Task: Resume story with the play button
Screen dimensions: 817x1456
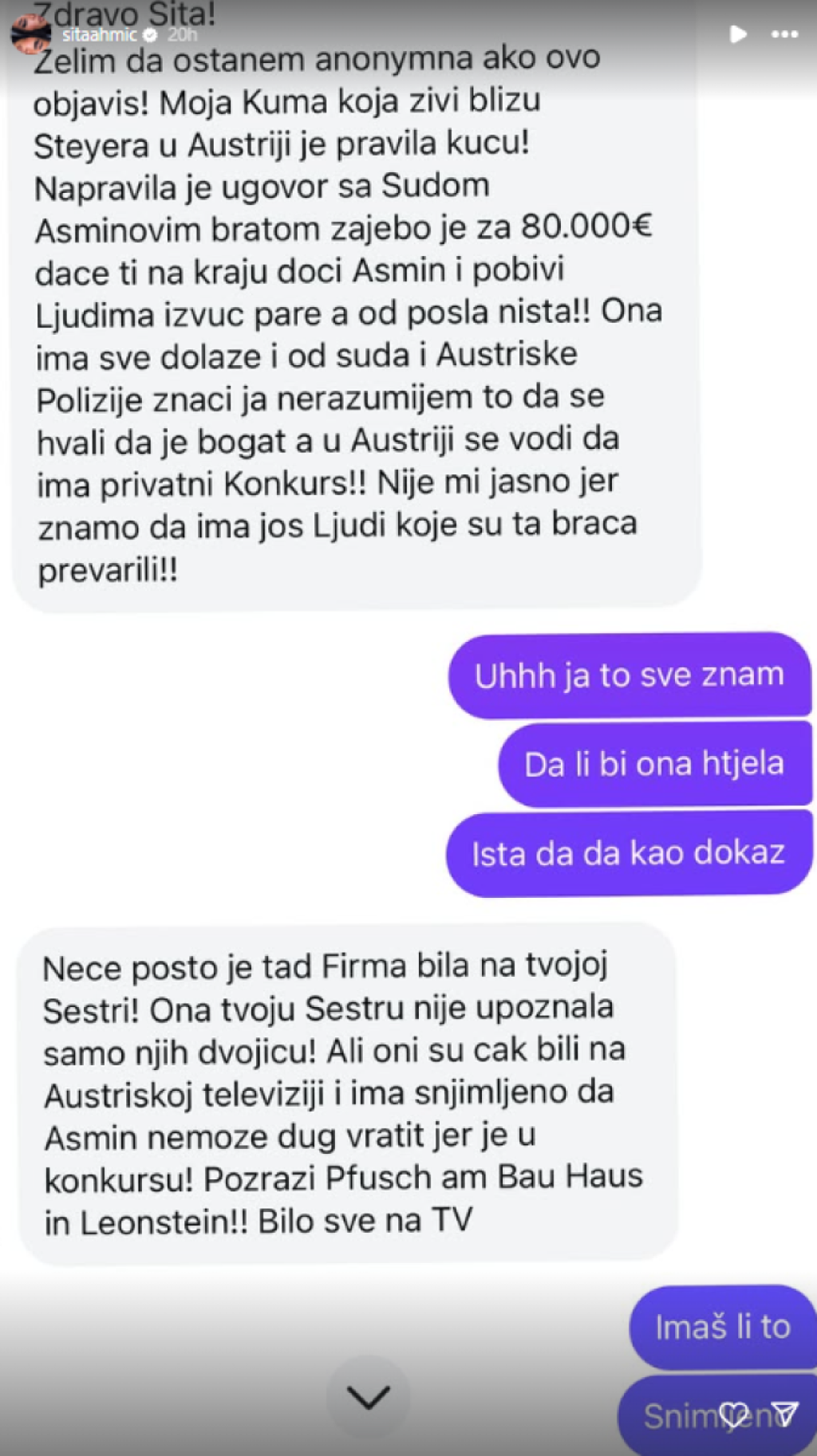Action: [738, 34]
